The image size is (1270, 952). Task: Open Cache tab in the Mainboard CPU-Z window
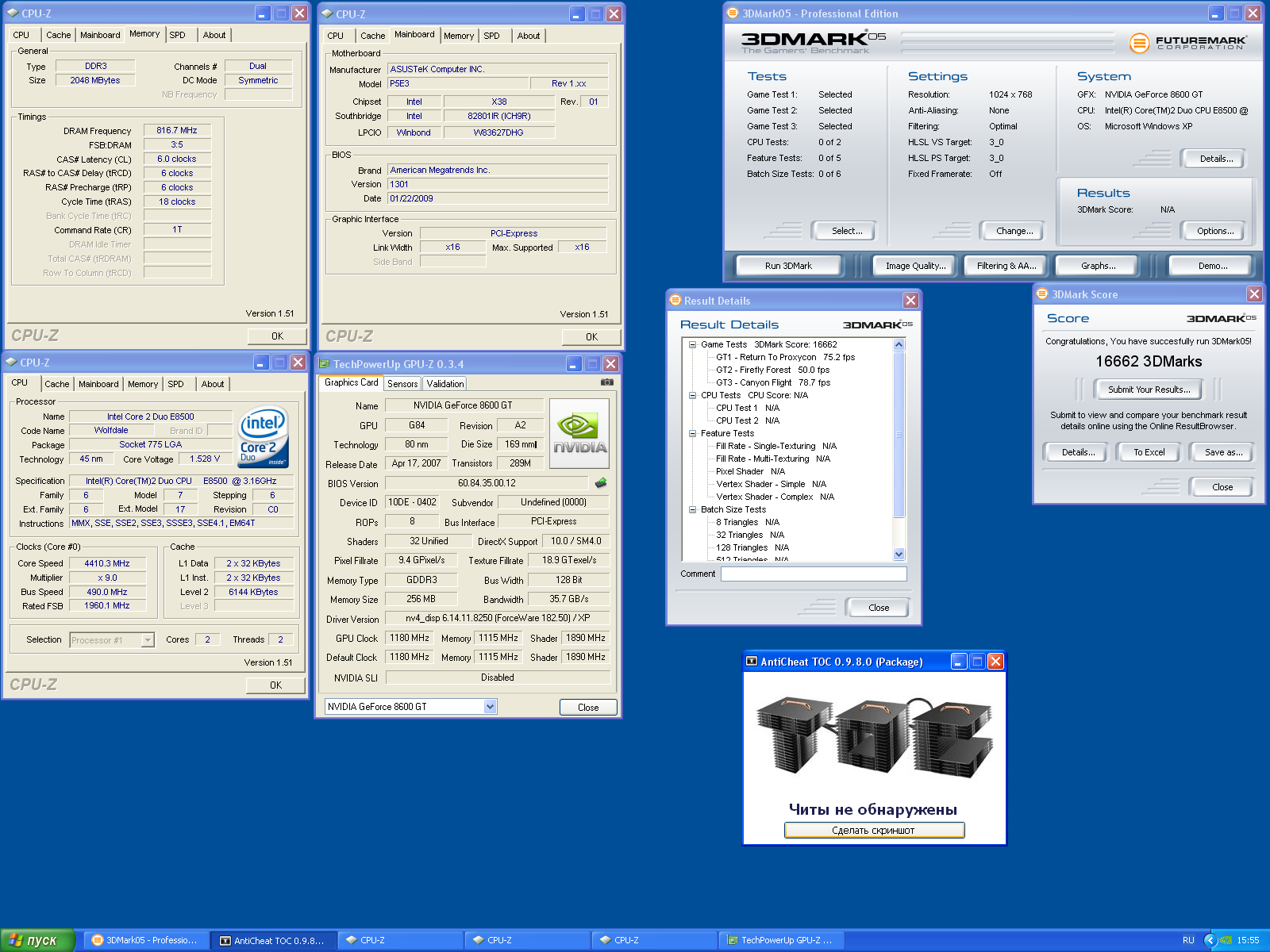[372, 36]
